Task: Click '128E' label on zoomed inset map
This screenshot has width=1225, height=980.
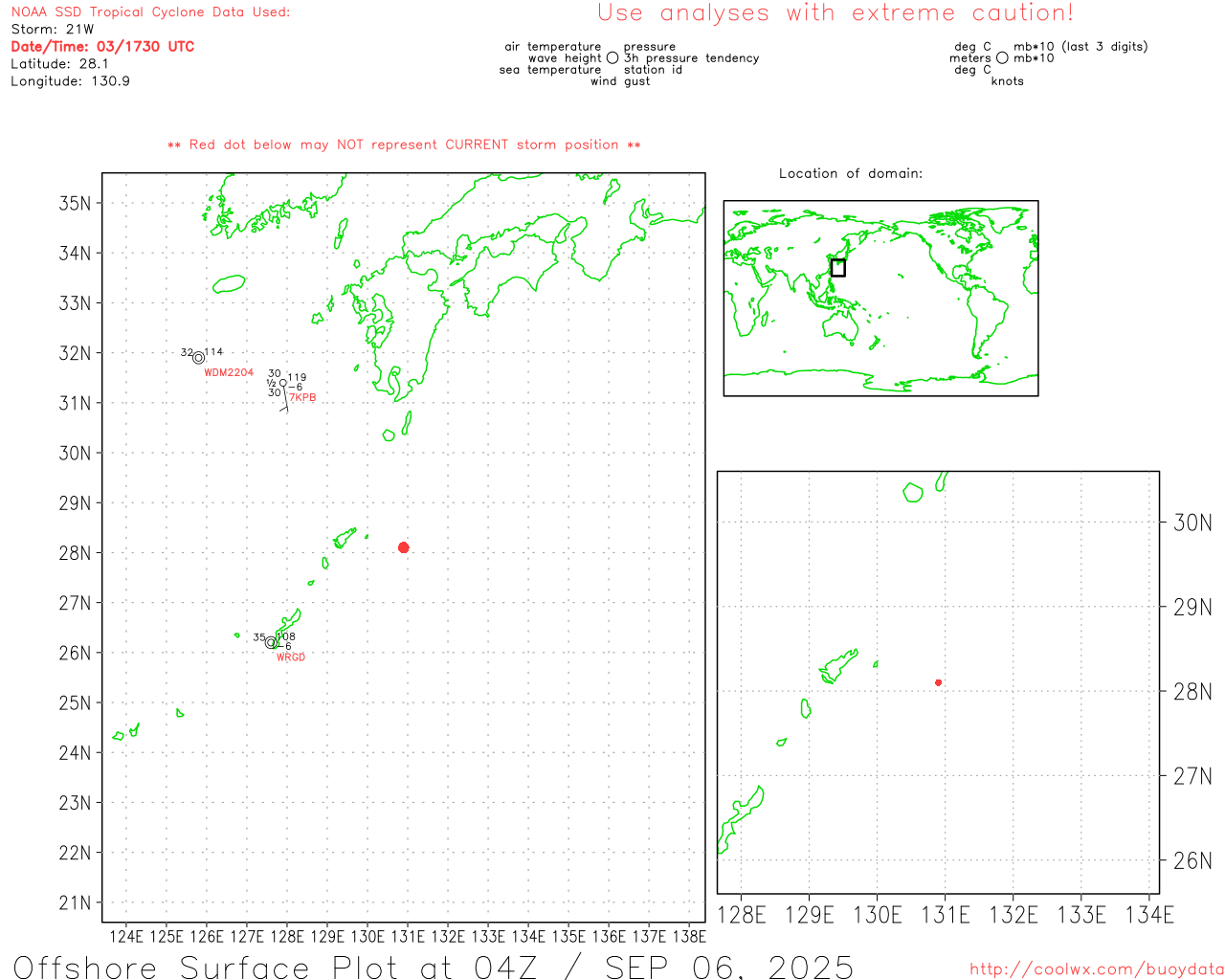Action: pyautogui.click(x=741, y=915)
